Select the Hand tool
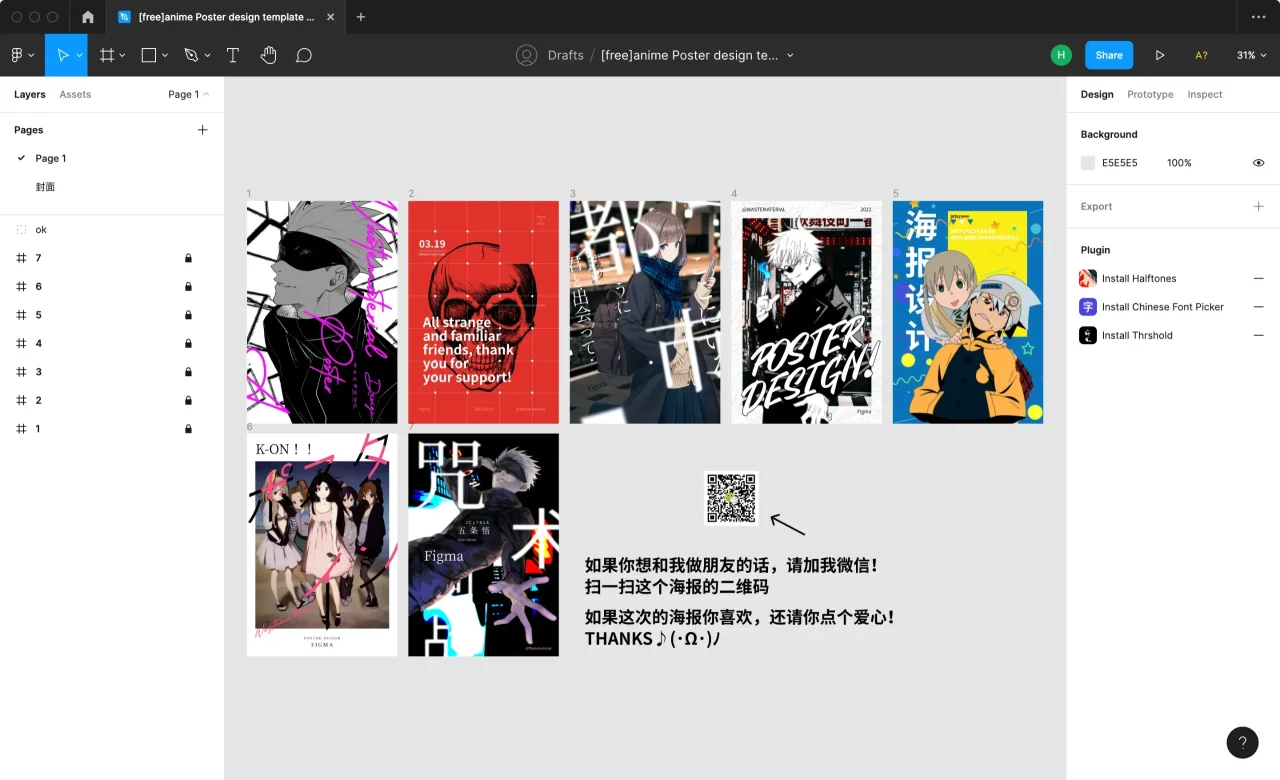The width and height of the screenshot is (1280, 780). (x=268, y=55)
